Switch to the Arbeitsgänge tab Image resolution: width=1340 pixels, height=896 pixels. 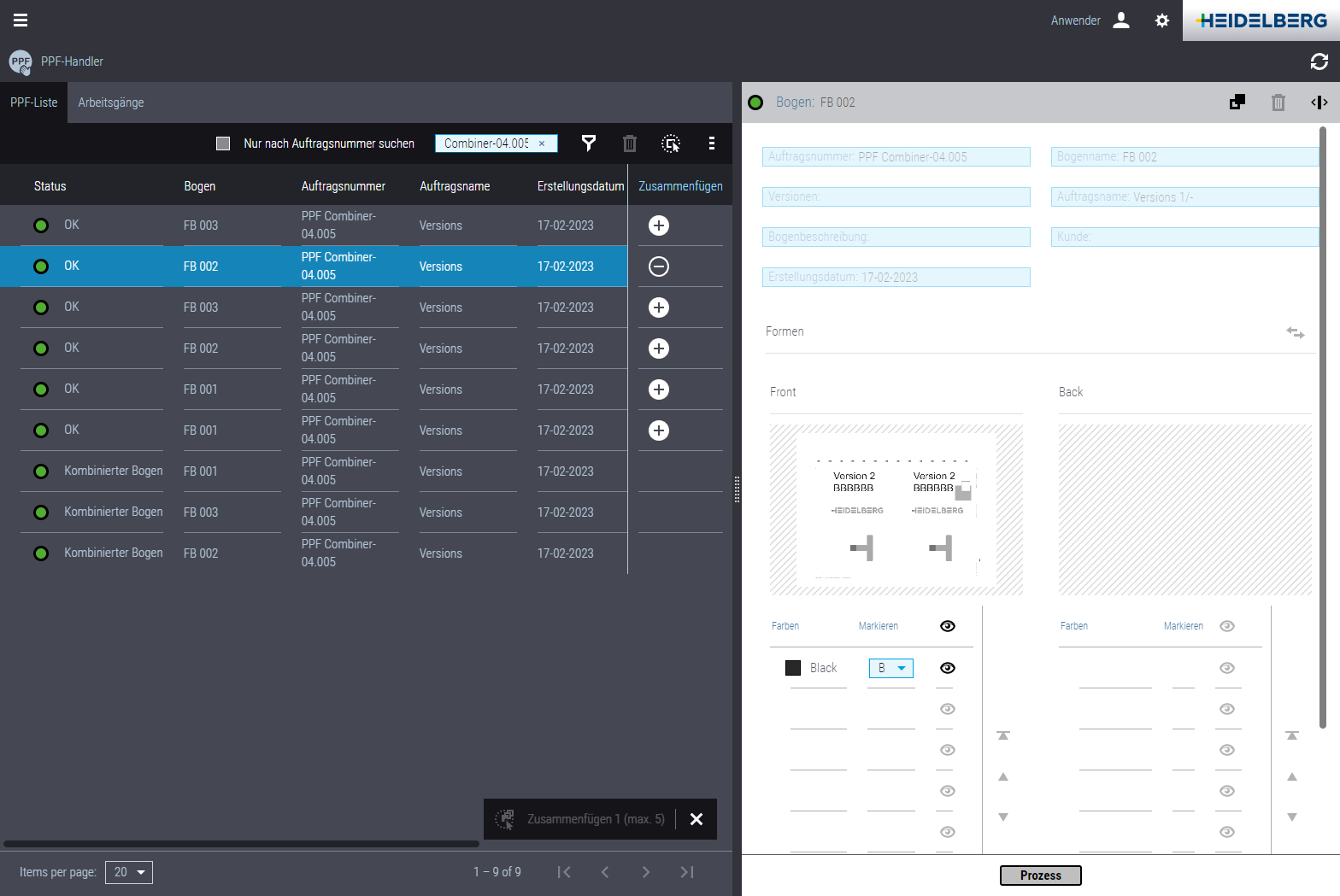pyautogui.click(x=111, y=102)
